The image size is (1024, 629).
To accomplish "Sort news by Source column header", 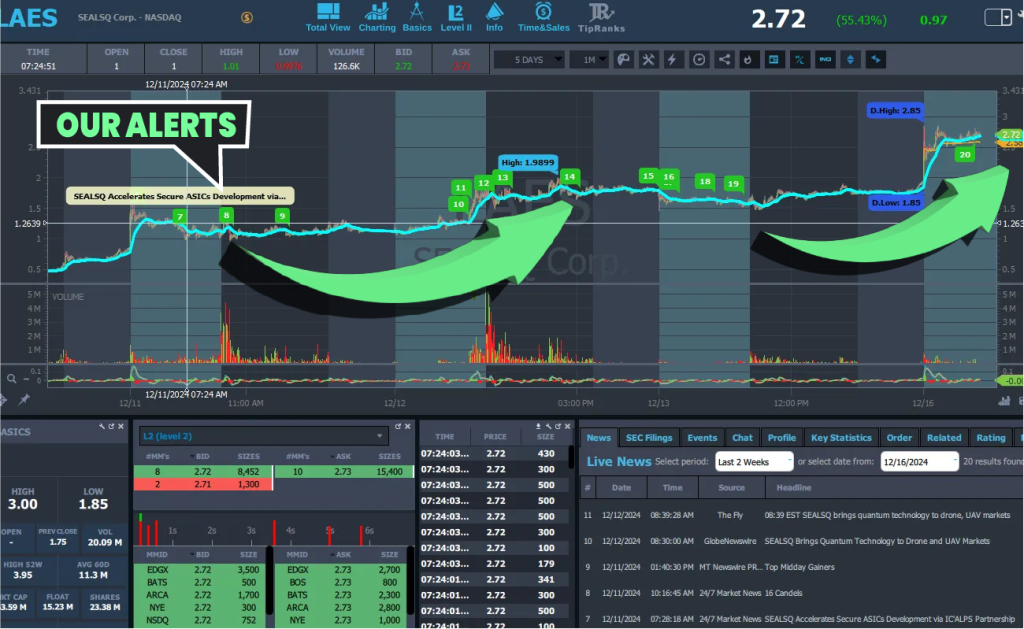I will click(731, 488).
